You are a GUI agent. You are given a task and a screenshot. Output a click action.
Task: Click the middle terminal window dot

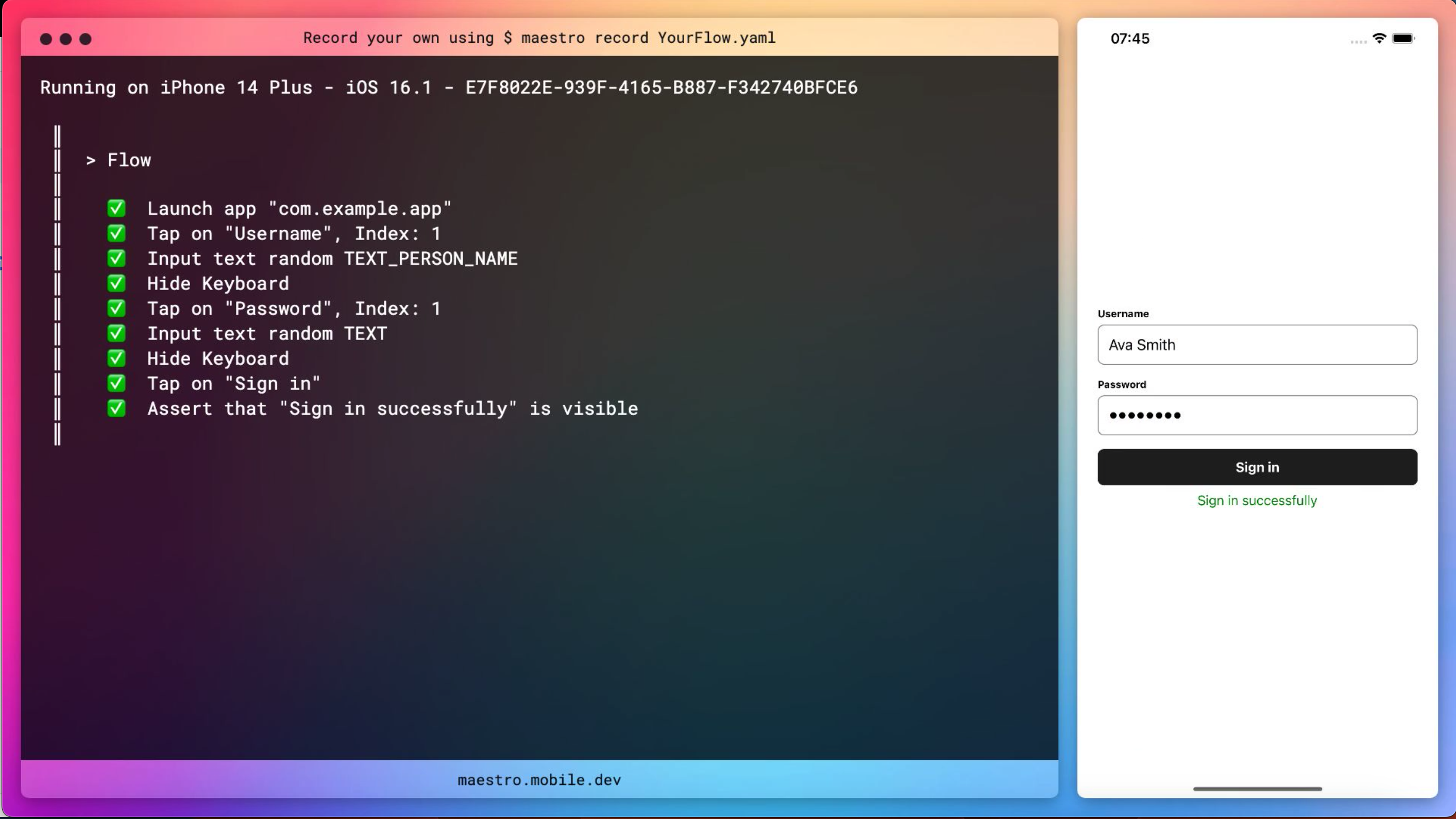[65, 39]
